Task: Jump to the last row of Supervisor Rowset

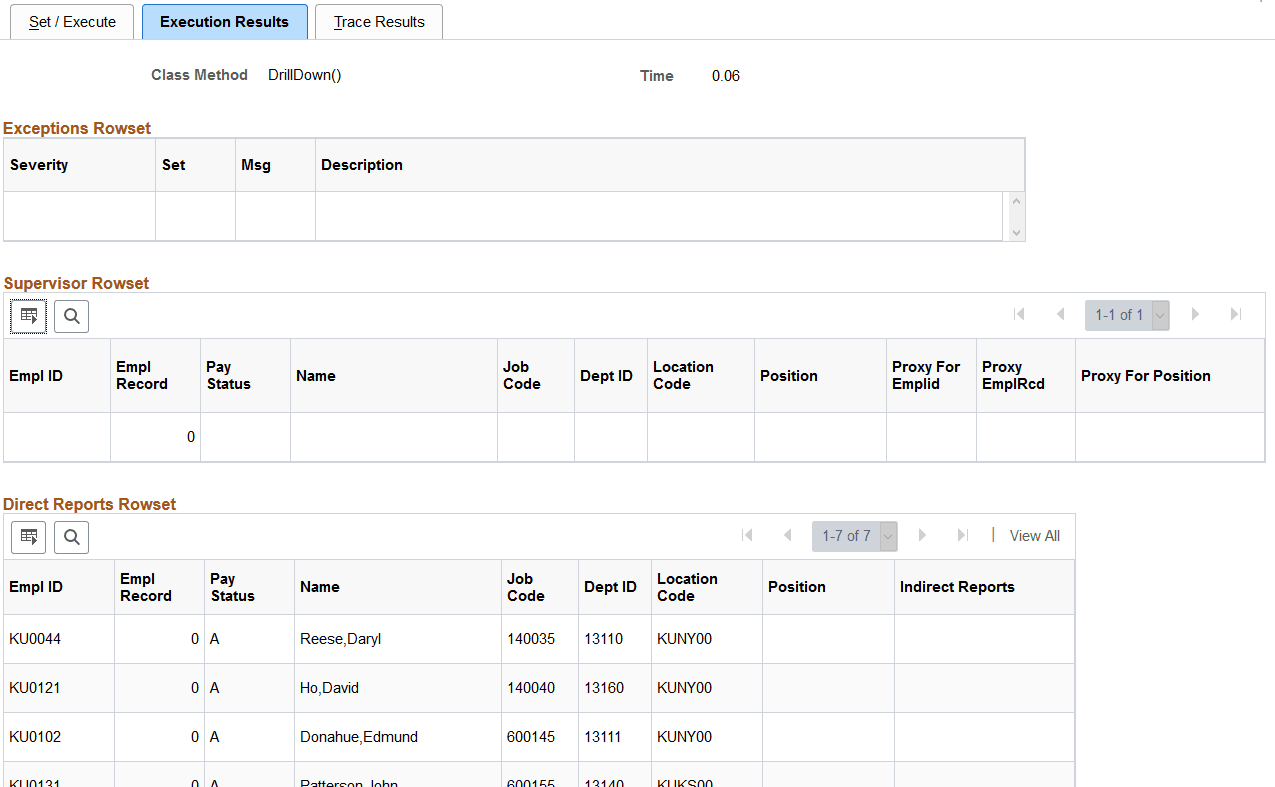Action: pos(1236,314)
